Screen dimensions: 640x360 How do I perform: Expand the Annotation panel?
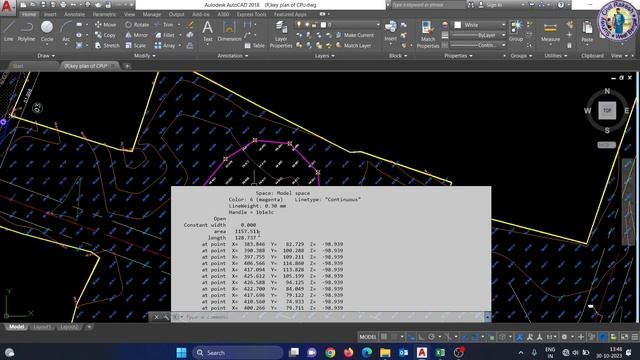pyautogui.click(x=233, y=56)
